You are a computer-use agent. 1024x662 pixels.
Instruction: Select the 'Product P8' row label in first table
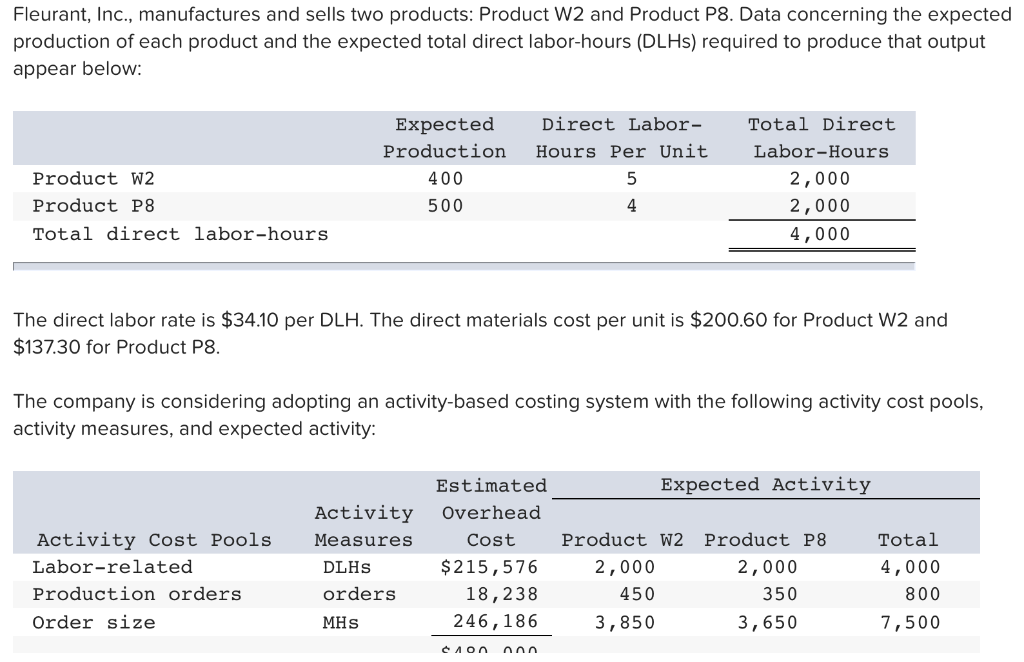pos(93,206)
